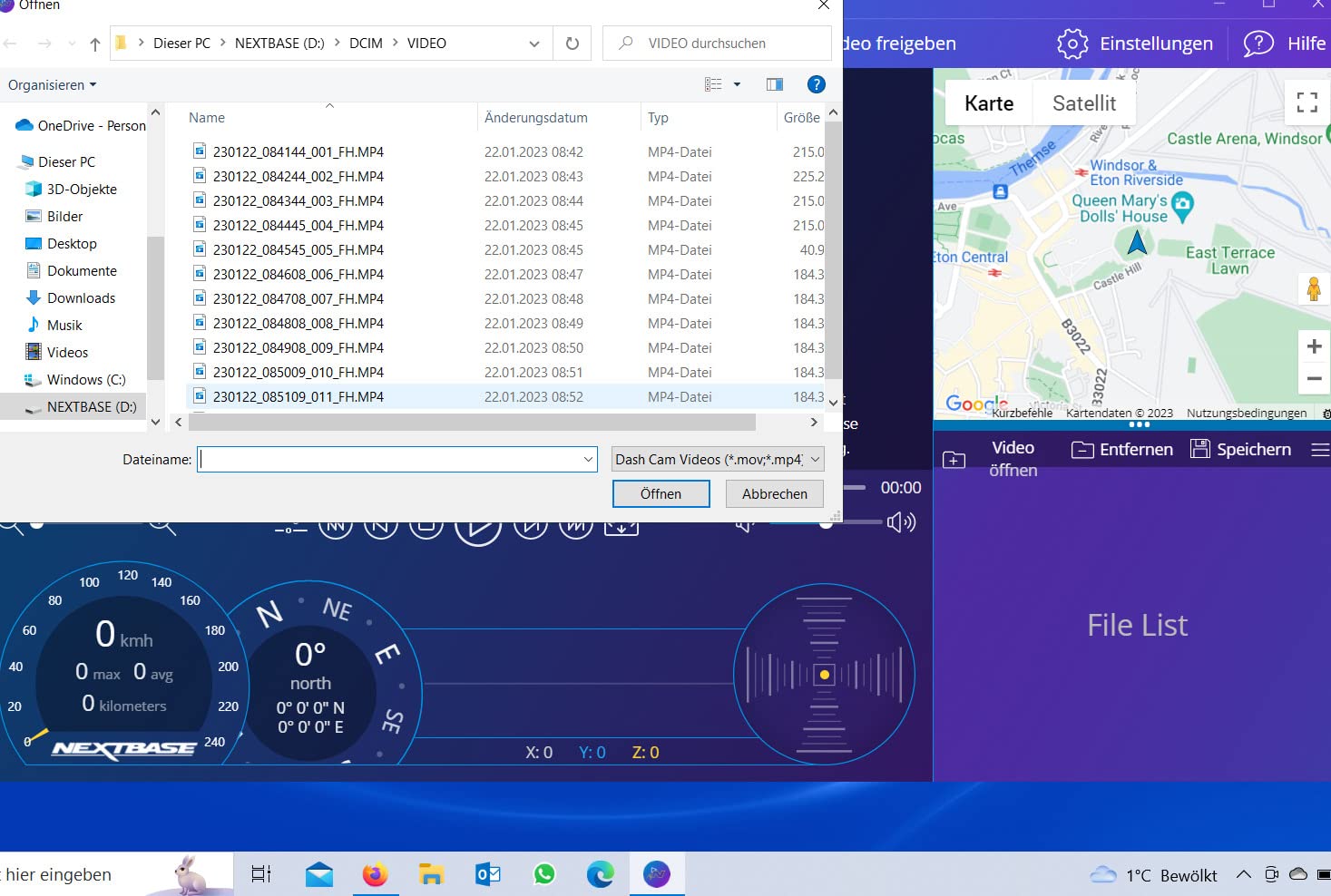Expand the chevron after Dieser PC in path

[222, 44]
